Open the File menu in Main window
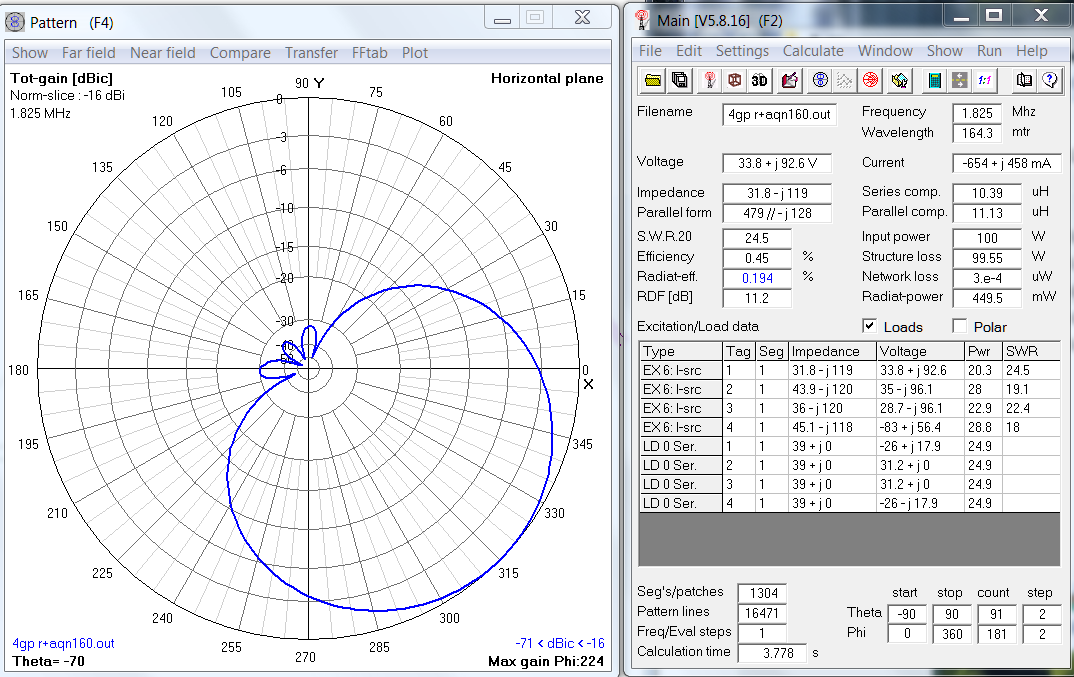Viewport: 1074px width, 677px height. tap(650, 51)
